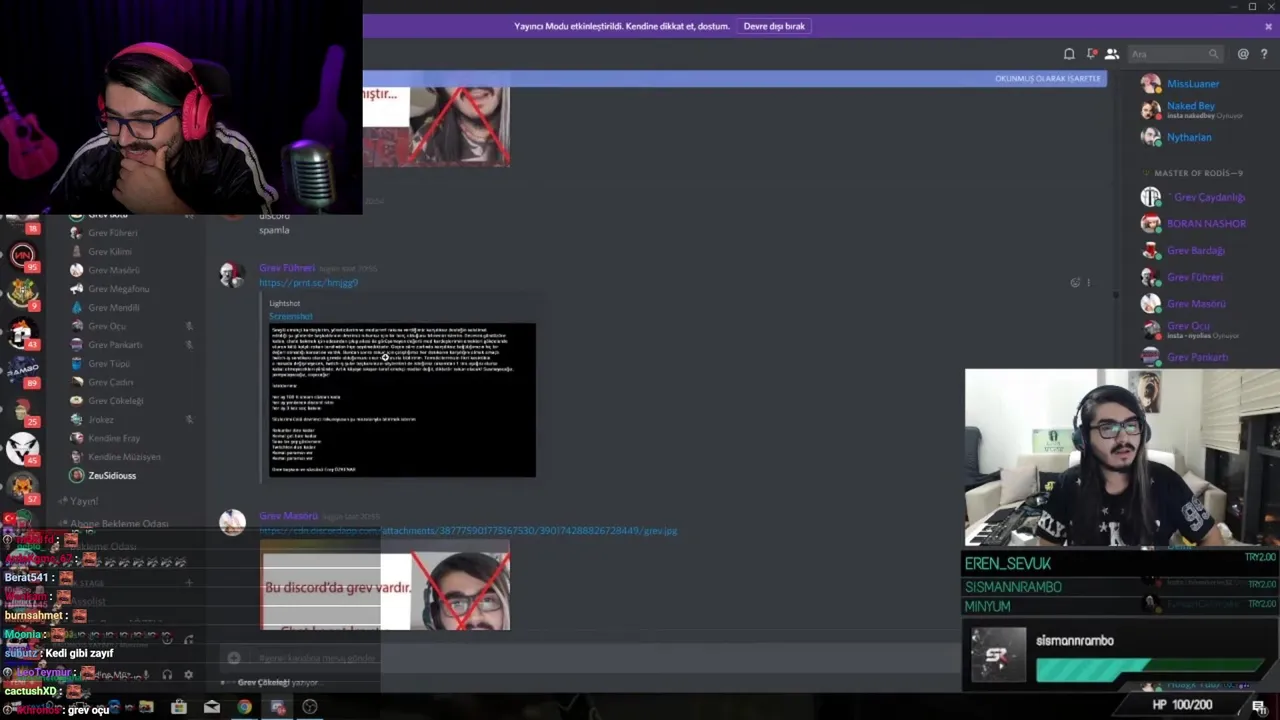Screen dimensions: 1280x720
Task: Open the server icon with 57 badge
Action: coord(22,487)
